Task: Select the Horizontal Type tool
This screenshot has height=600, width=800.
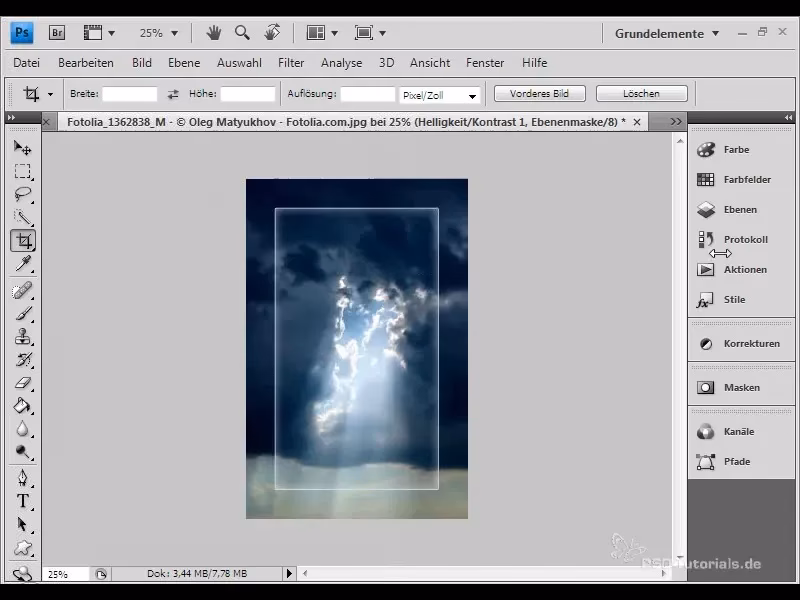Action: click(22, 500)
